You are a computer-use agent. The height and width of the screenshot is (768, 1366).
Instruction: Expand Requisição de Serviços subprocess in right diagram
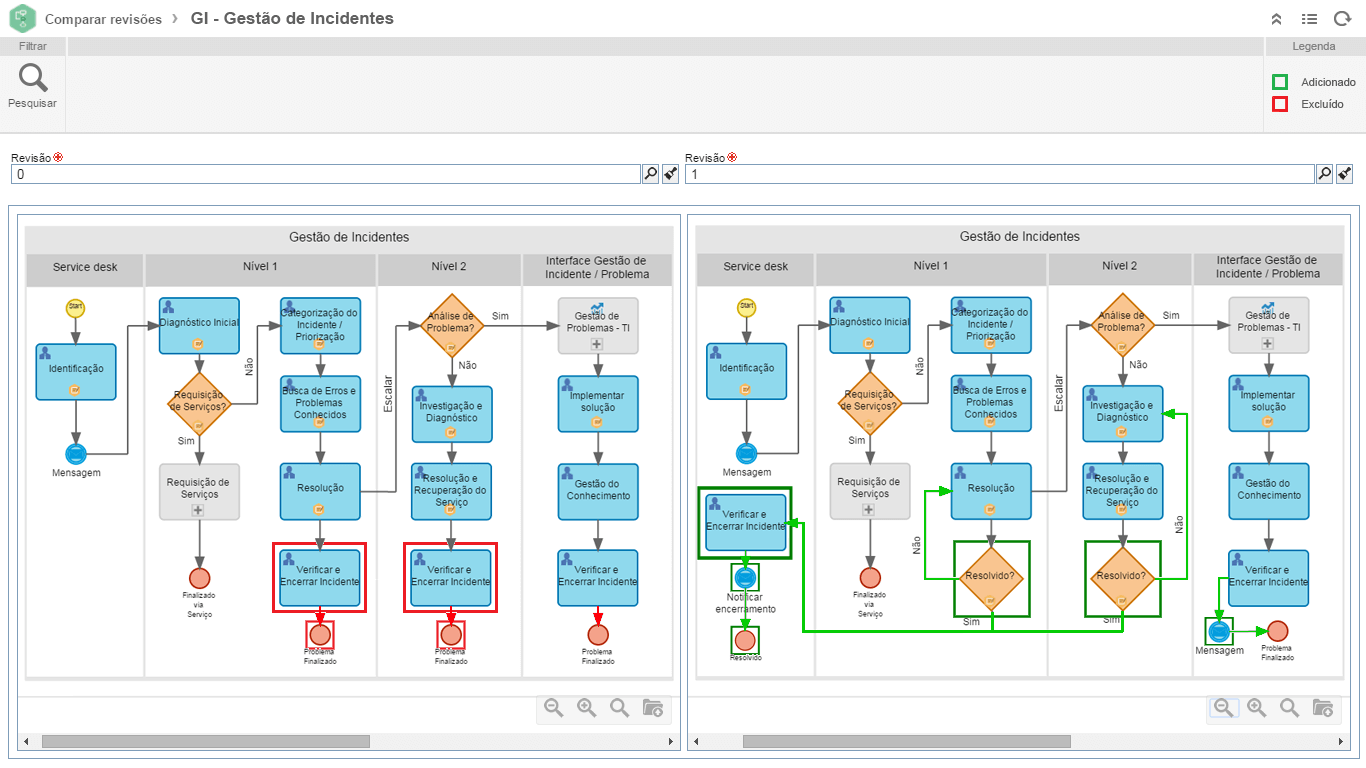(x=868, y=509)
